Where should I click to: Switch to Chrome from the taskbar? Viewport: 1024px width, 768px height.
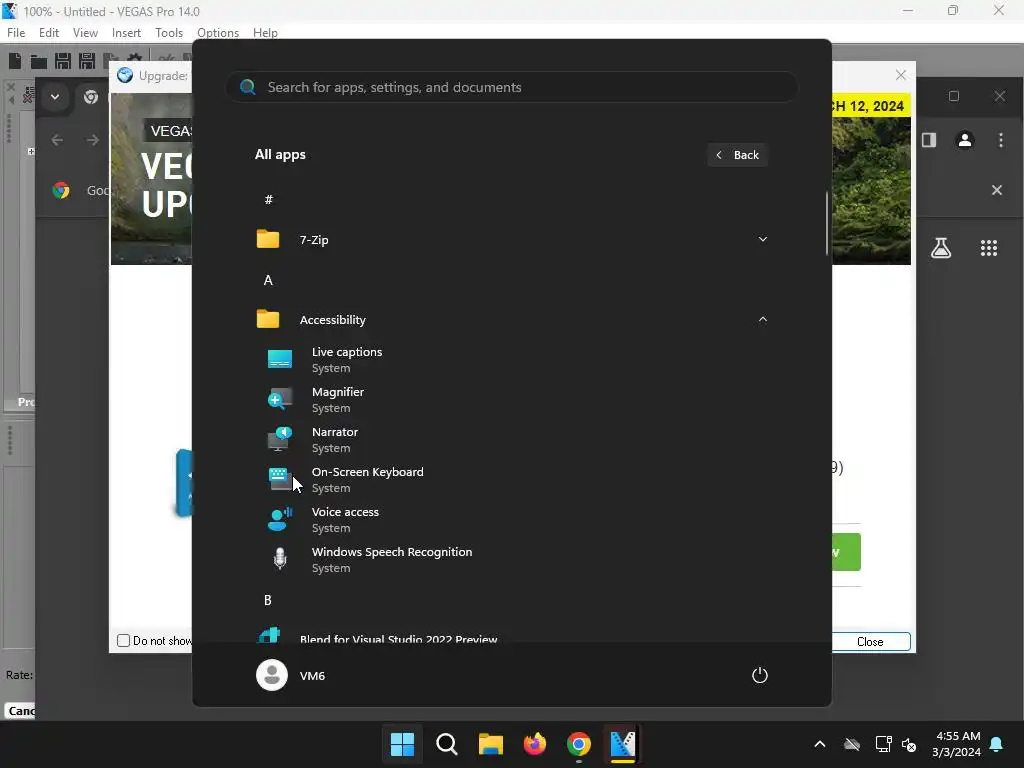[579, 744]
